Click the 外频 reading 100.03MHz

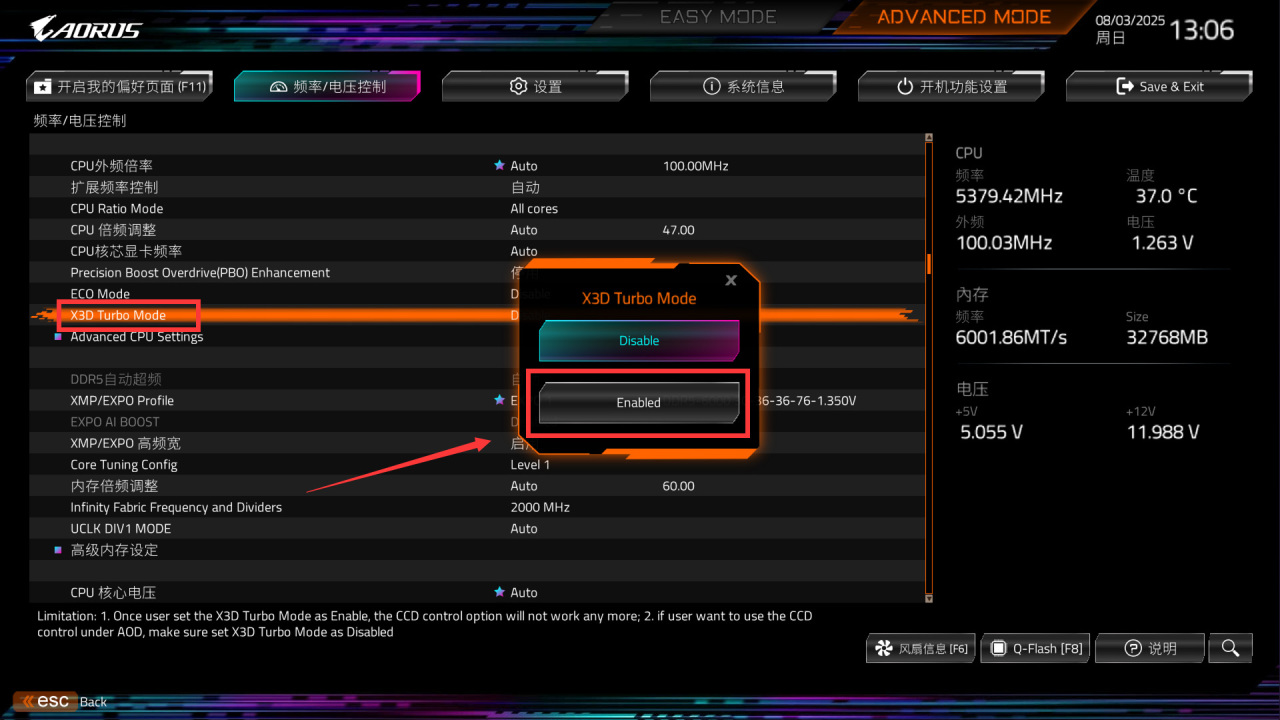click(x=1003, y=243)
